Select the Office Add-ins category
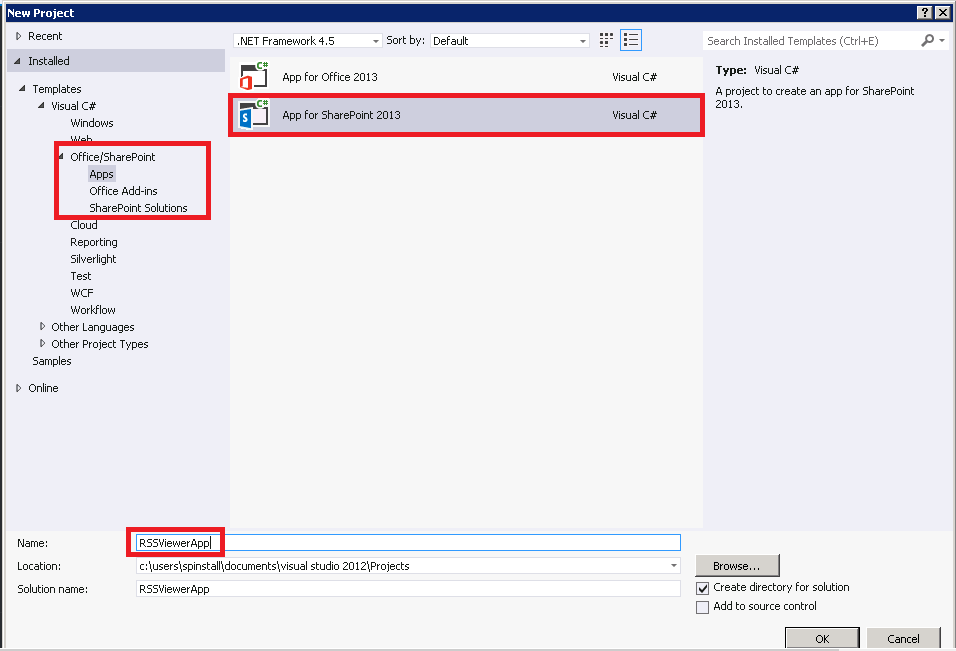Screen dimensions: 956x651 (123, 191)
